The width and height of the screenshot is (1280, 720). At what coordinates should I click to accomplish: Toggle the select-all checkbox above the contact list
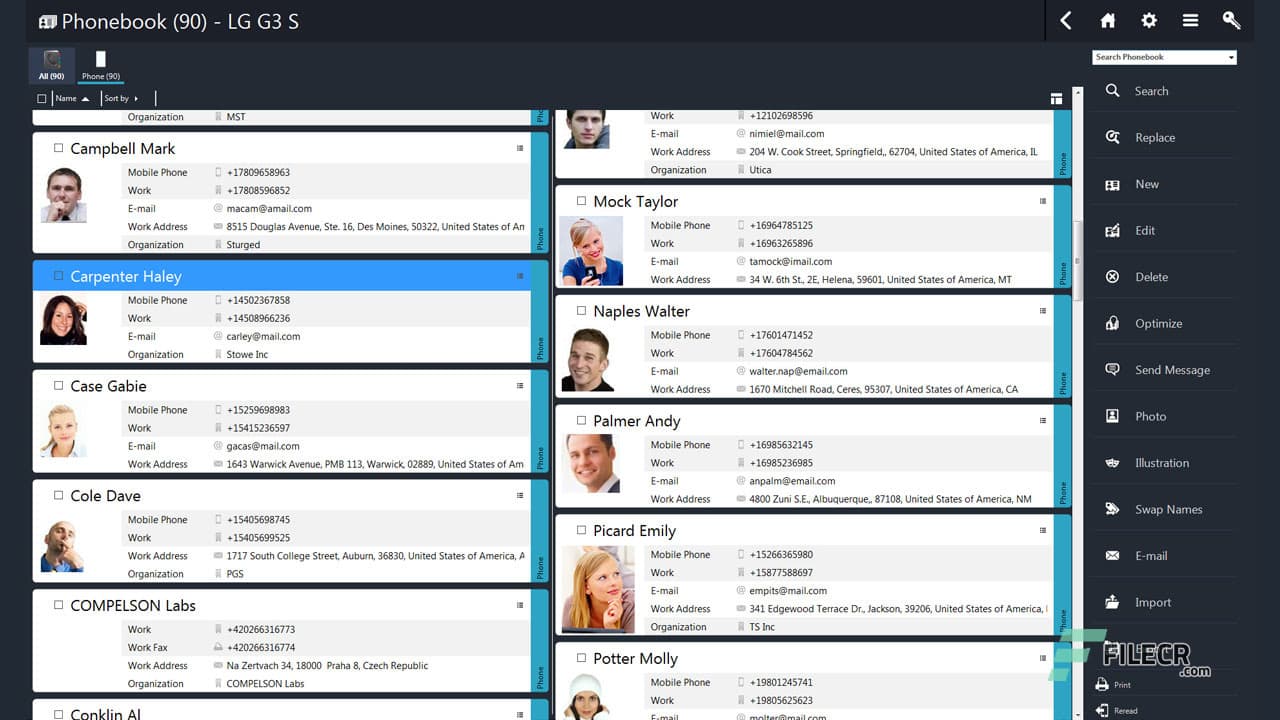tap(41, 98)
